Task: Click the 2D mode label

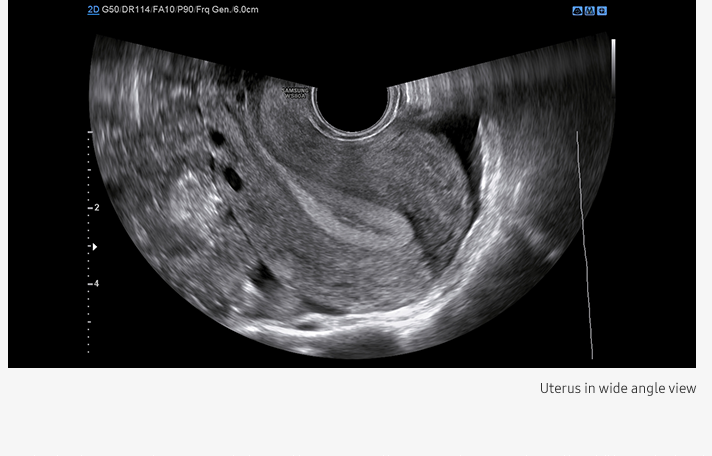Action: click(93, 10)
